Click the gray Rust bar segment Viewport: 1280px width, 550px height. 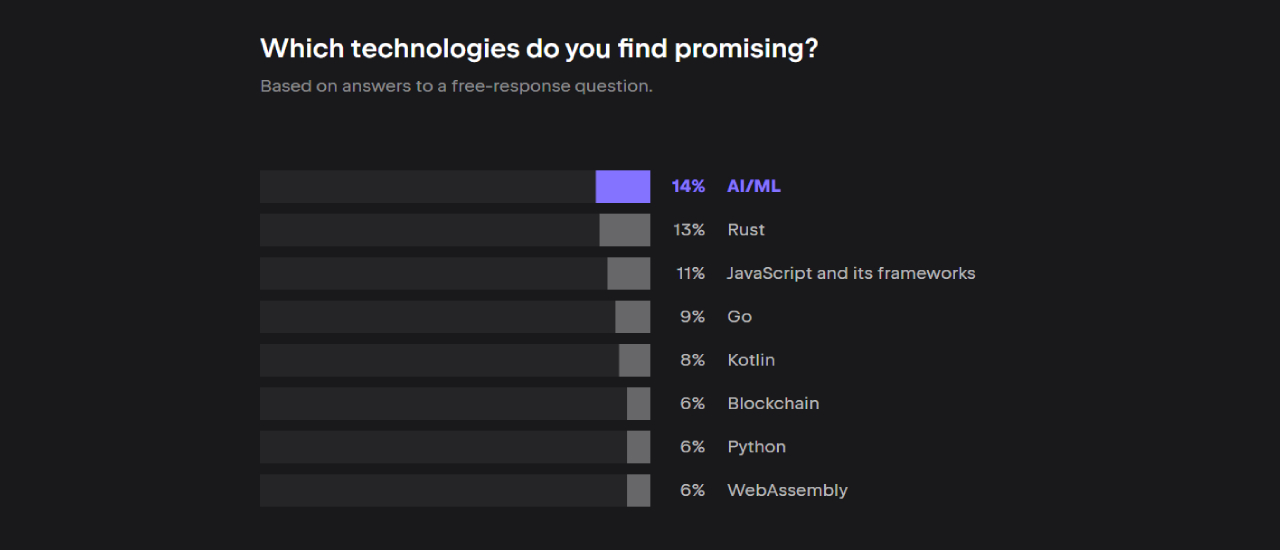click(625, 230)
